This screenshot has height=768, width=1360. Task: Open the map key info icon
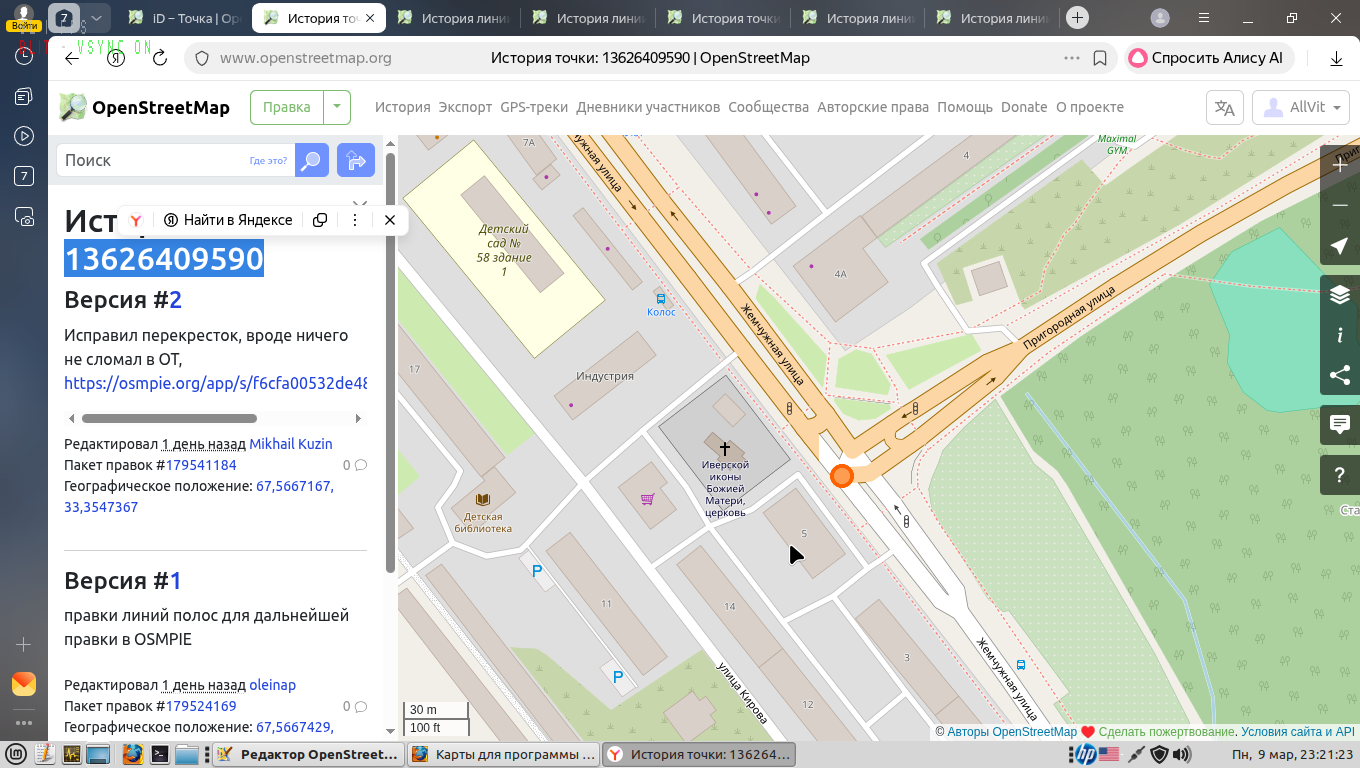coord(1340,335)
